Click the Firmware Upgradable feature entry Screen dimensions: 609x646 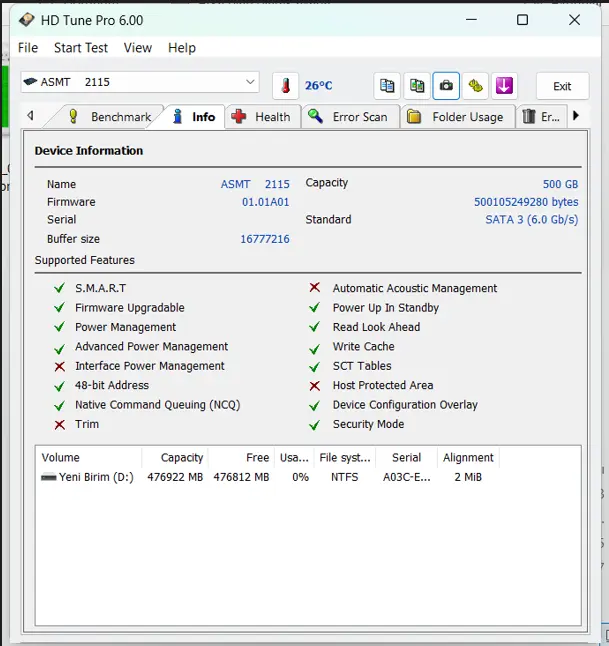(130, 308)
